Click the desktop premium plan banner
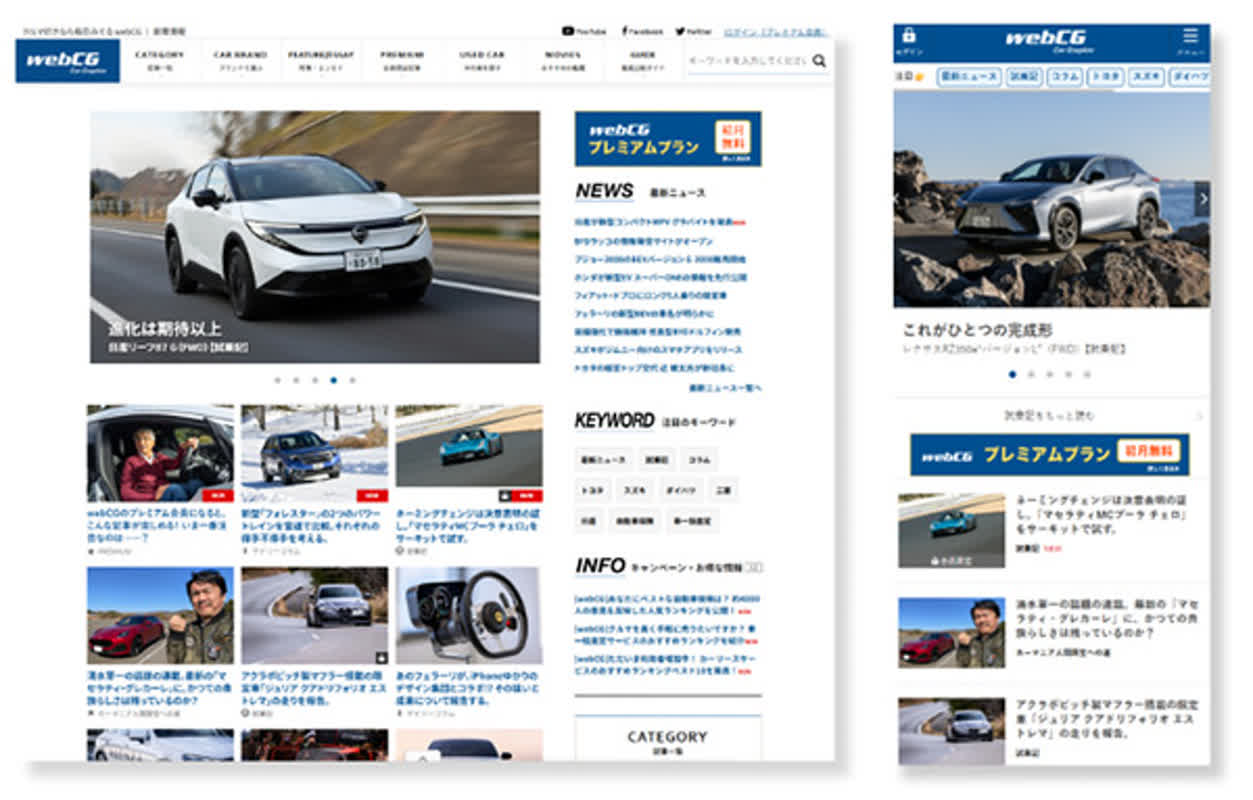The width and height of the screenshot is (1253, 800). point(667,139)
